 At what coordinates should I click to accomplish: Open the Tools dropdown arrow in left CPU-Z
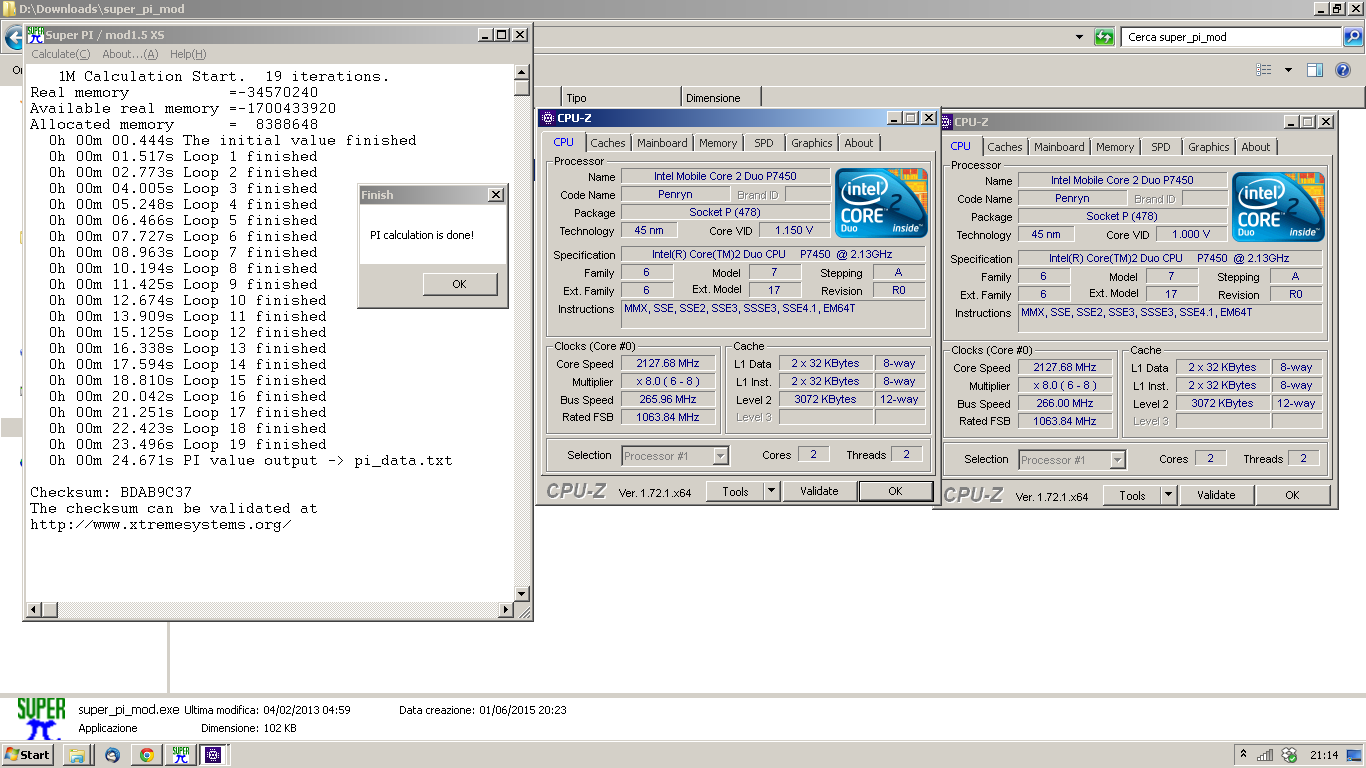[771, 491]
